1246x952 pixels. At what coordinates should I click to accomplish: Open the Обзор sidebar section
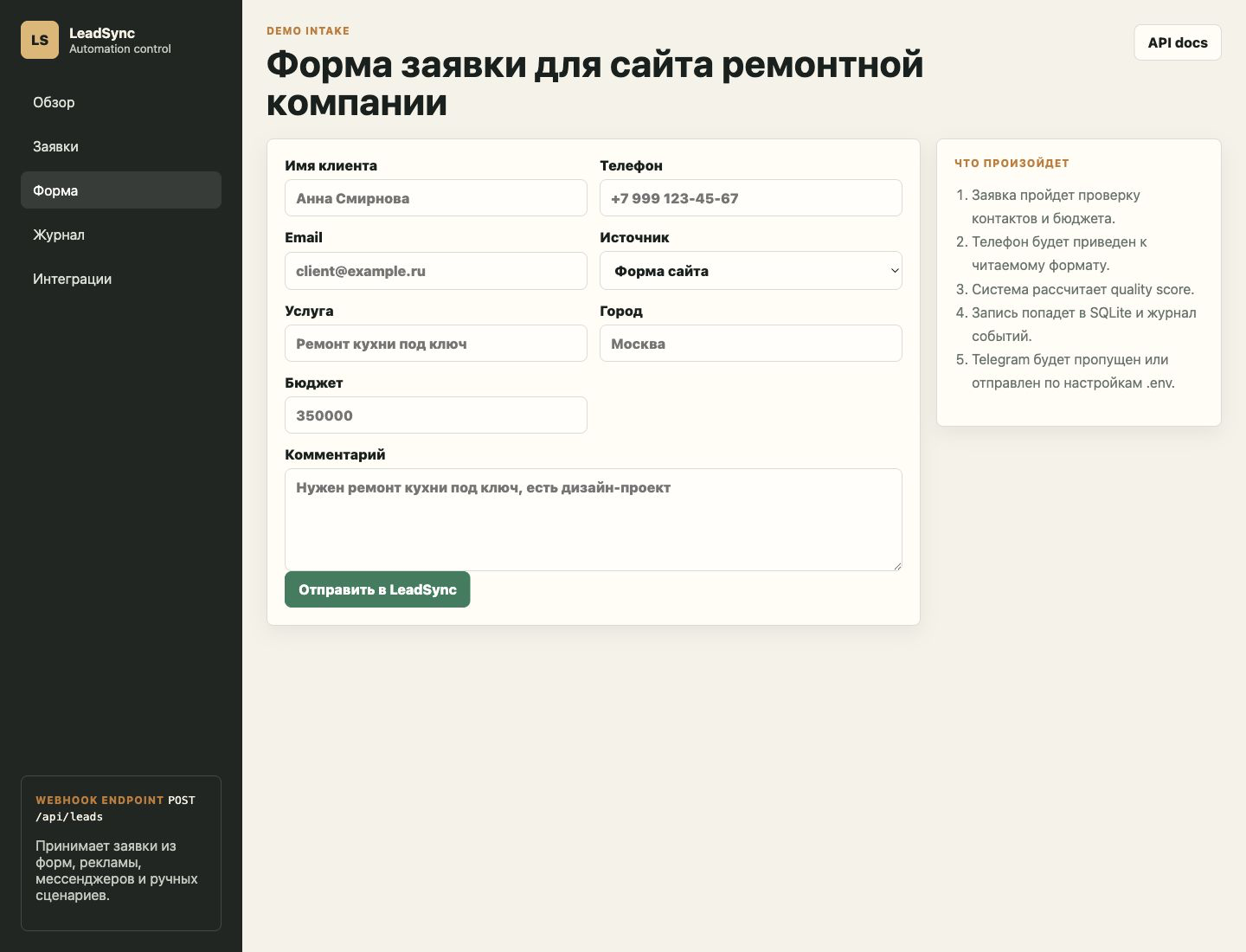click(x=121, y=102)
